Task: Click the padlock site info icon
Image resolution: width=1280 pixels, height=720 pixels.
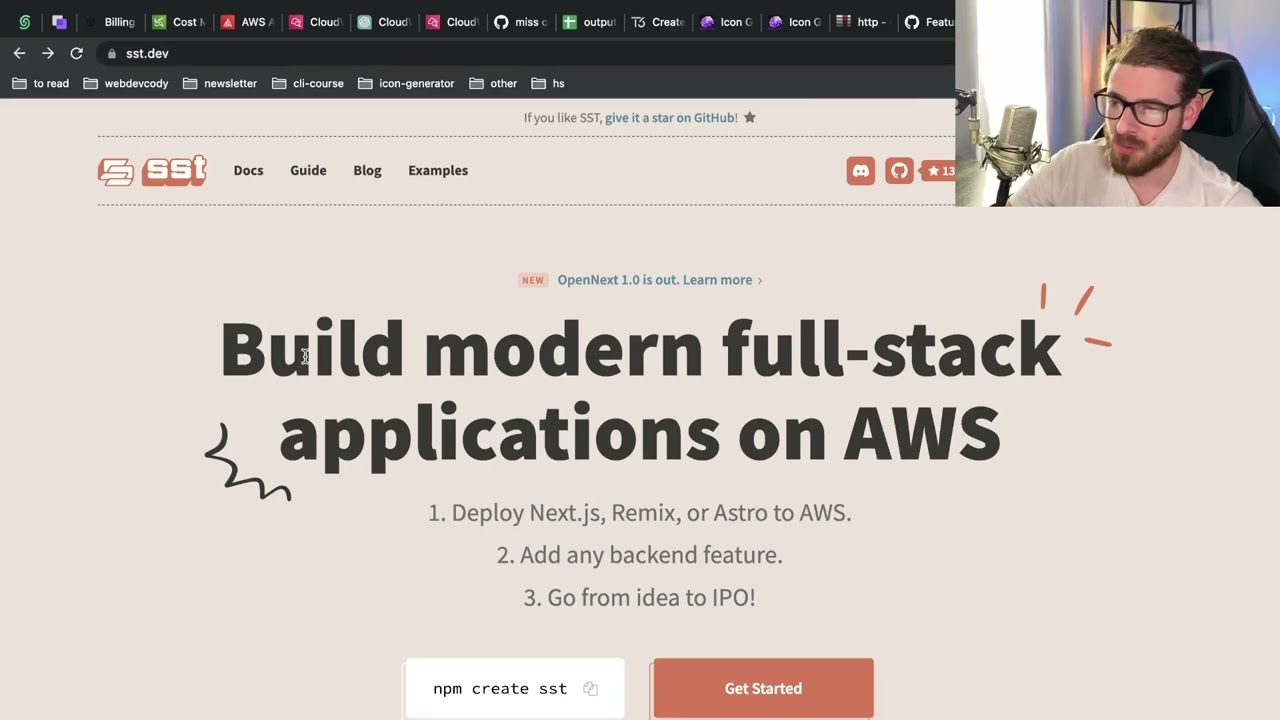Action: [x=111, y=54]
